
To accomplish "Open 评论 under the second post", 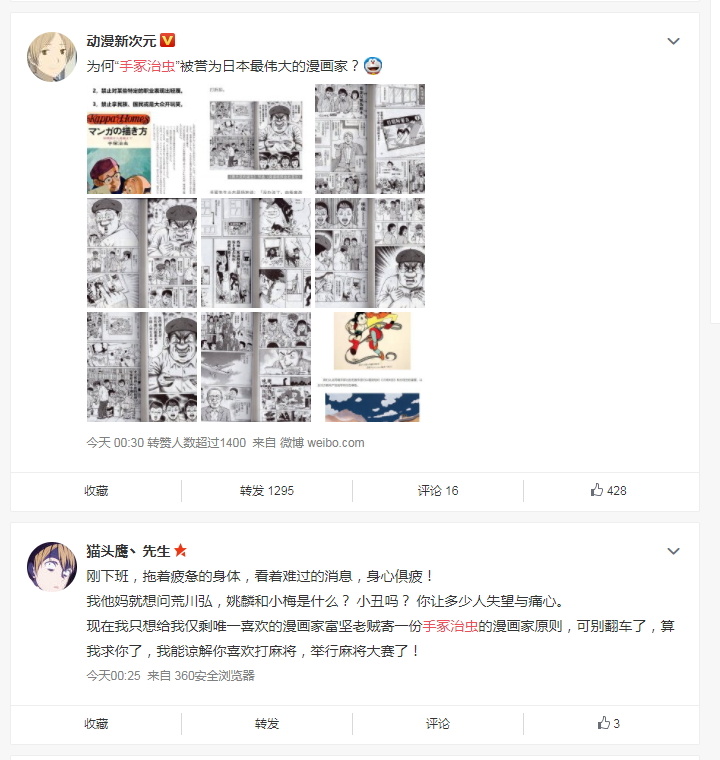I will tap(438, 724).
